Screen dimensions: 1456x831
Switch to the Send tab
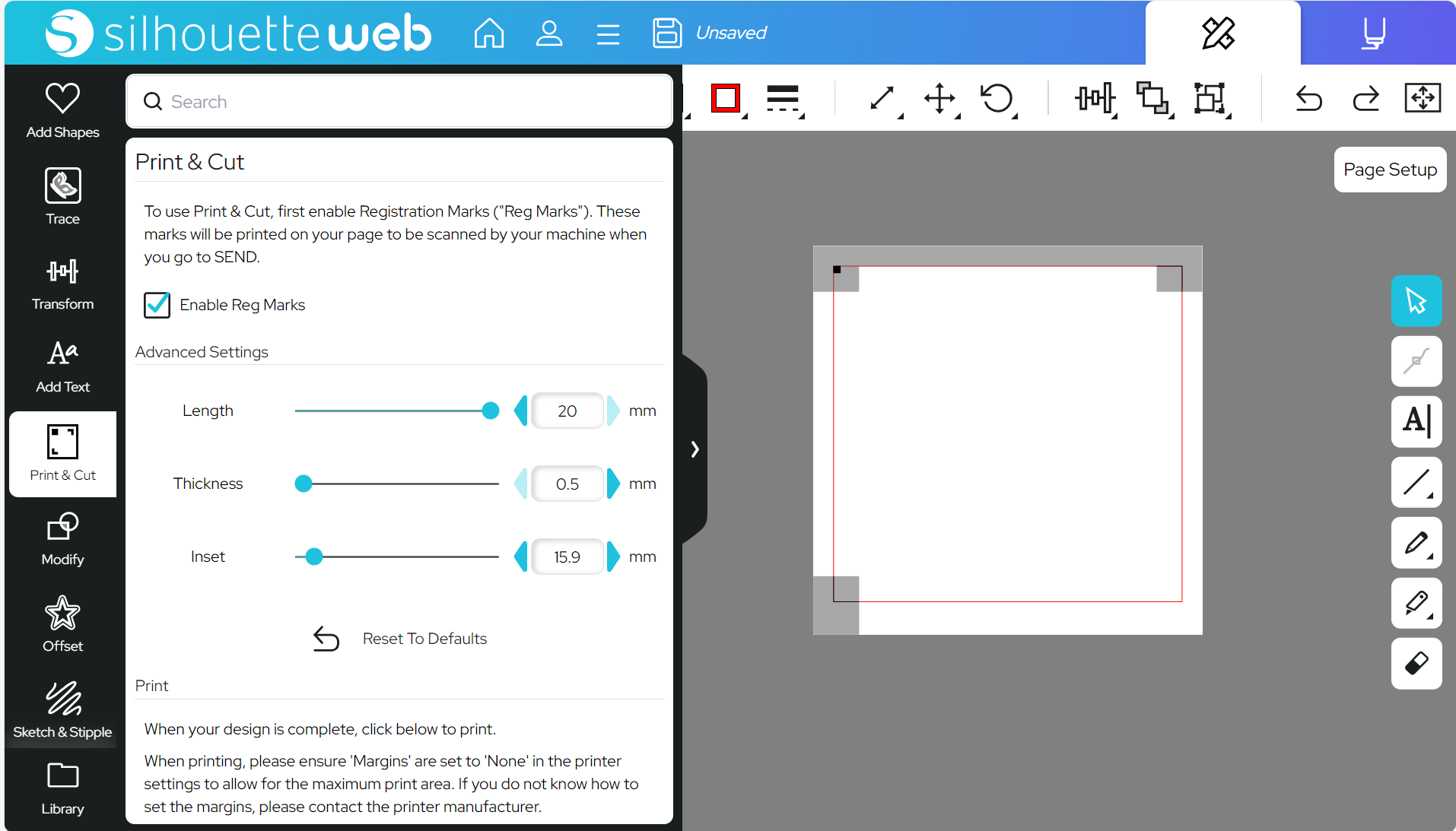(1374, 33)
